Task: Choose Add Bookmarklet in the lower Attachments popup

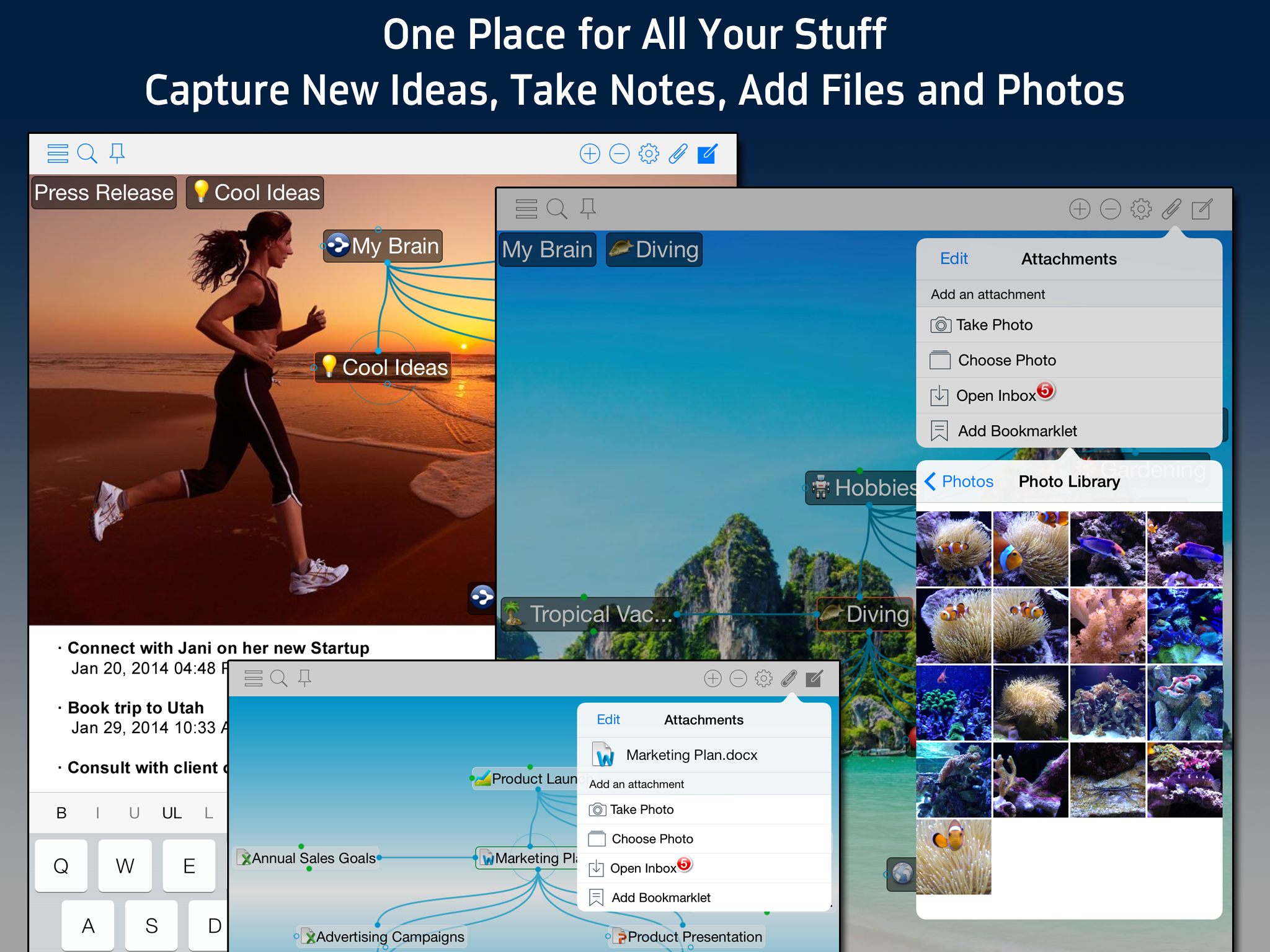Action: [x=660, y=897]
